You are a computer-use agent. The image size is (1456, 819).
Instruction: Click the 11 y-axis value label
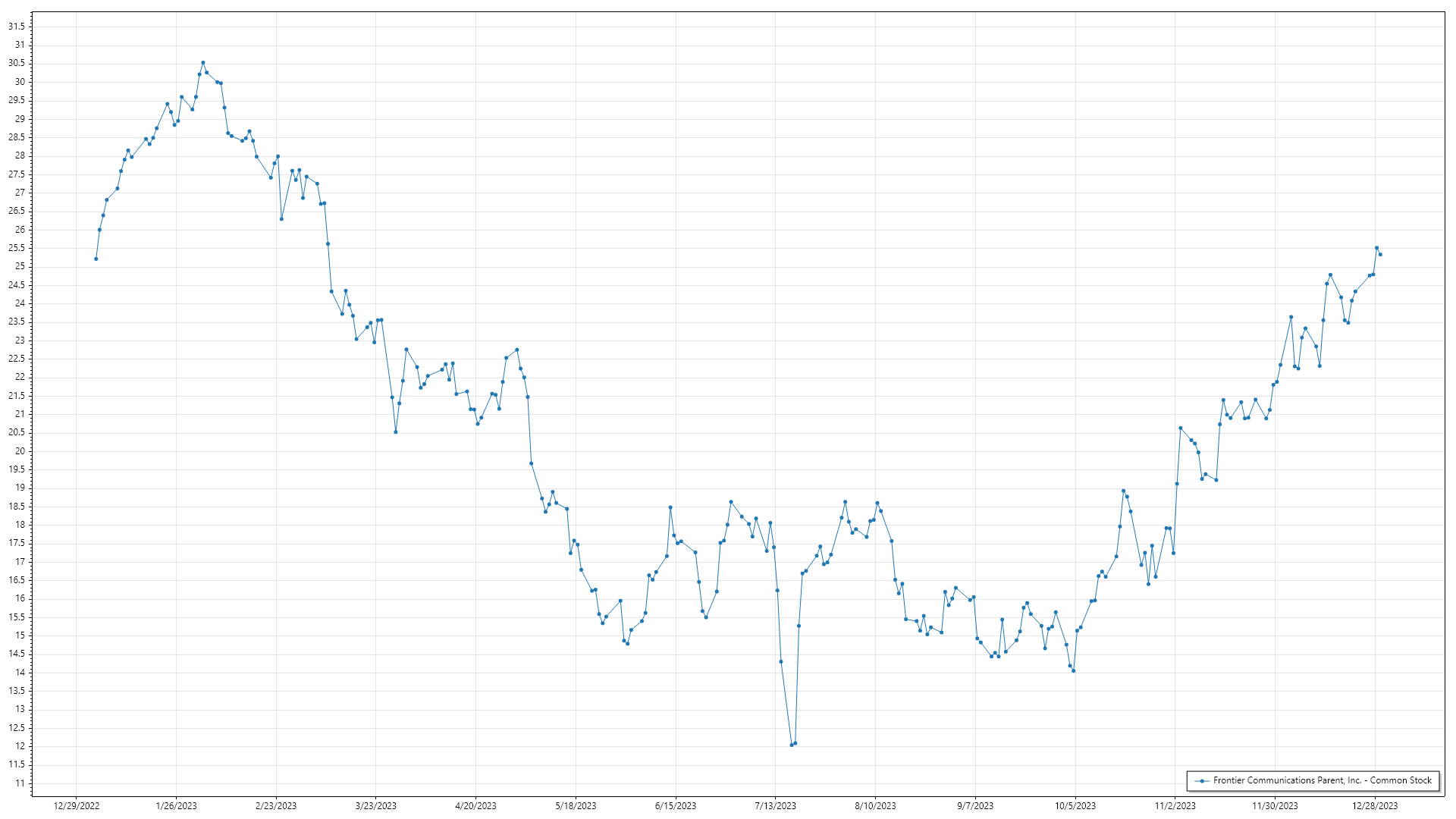click(20, 783)
